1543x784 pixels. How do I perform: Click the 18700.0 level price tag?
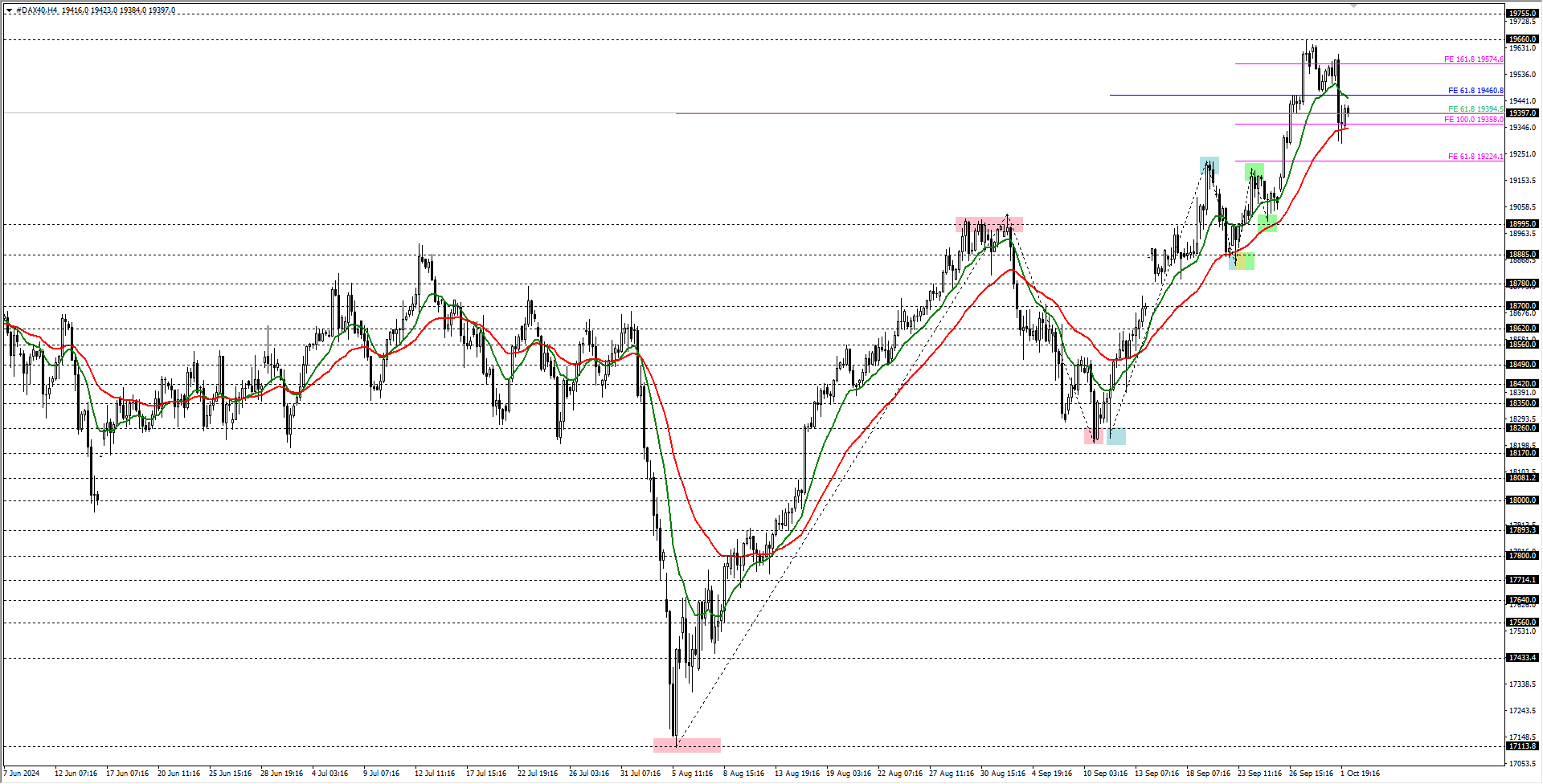click(x=1522, y=306)
